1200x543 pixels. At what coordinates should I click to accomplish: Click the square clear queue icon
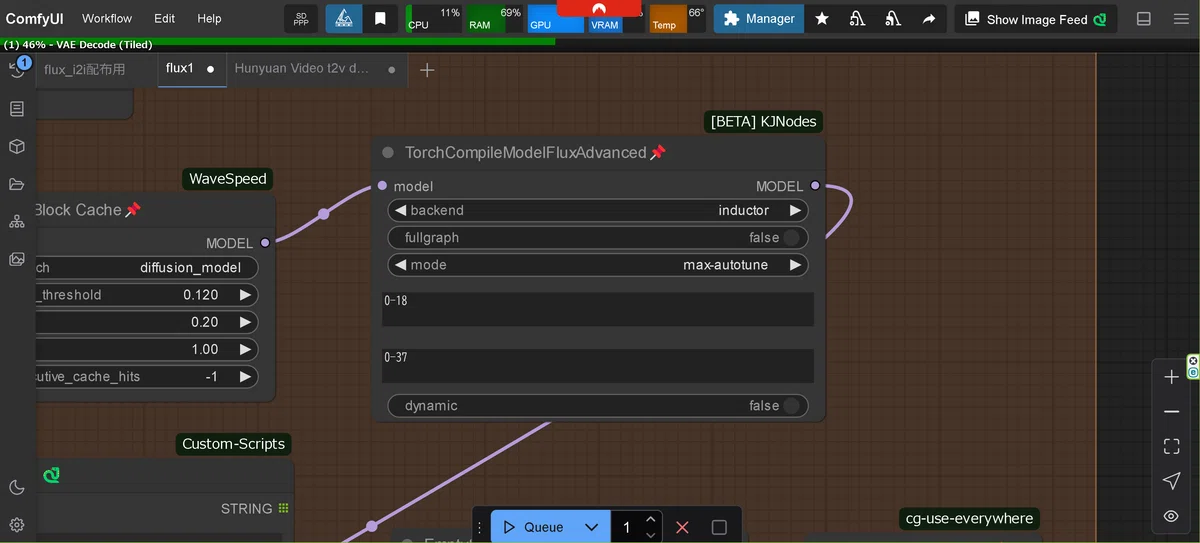[x=719, y=527]
